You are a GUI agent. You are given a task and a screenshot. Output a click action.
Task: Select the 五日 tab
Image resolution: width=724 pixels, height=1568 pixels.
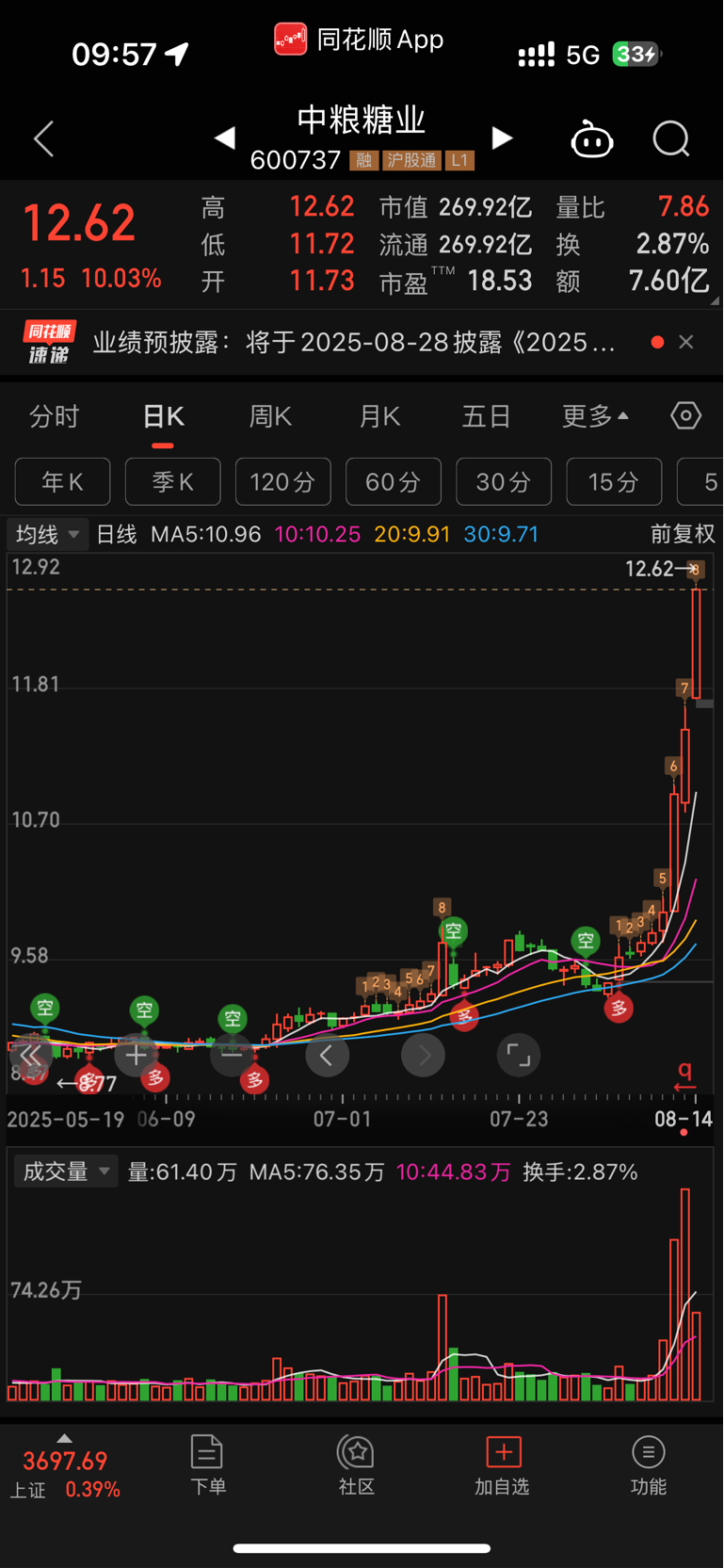(x=487, y=416)
